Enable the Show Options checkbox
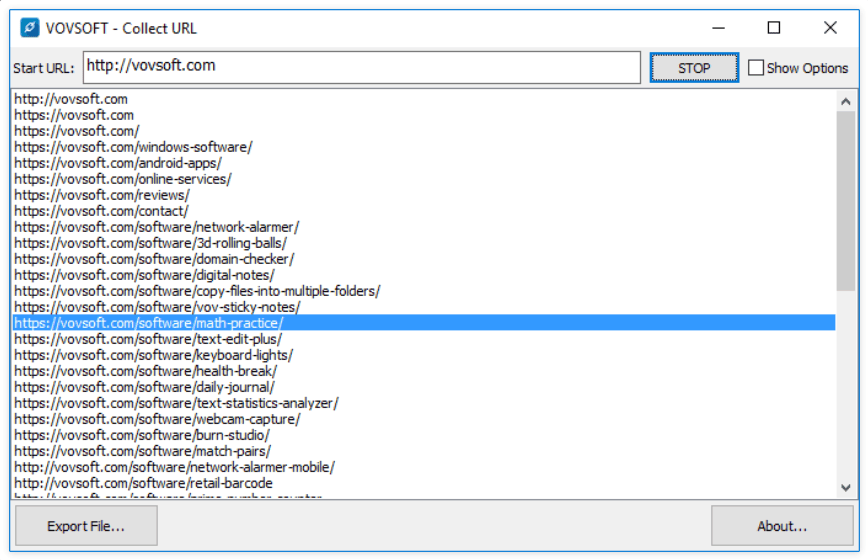This screenshot has width=868, height=560. tap(756, 68)
